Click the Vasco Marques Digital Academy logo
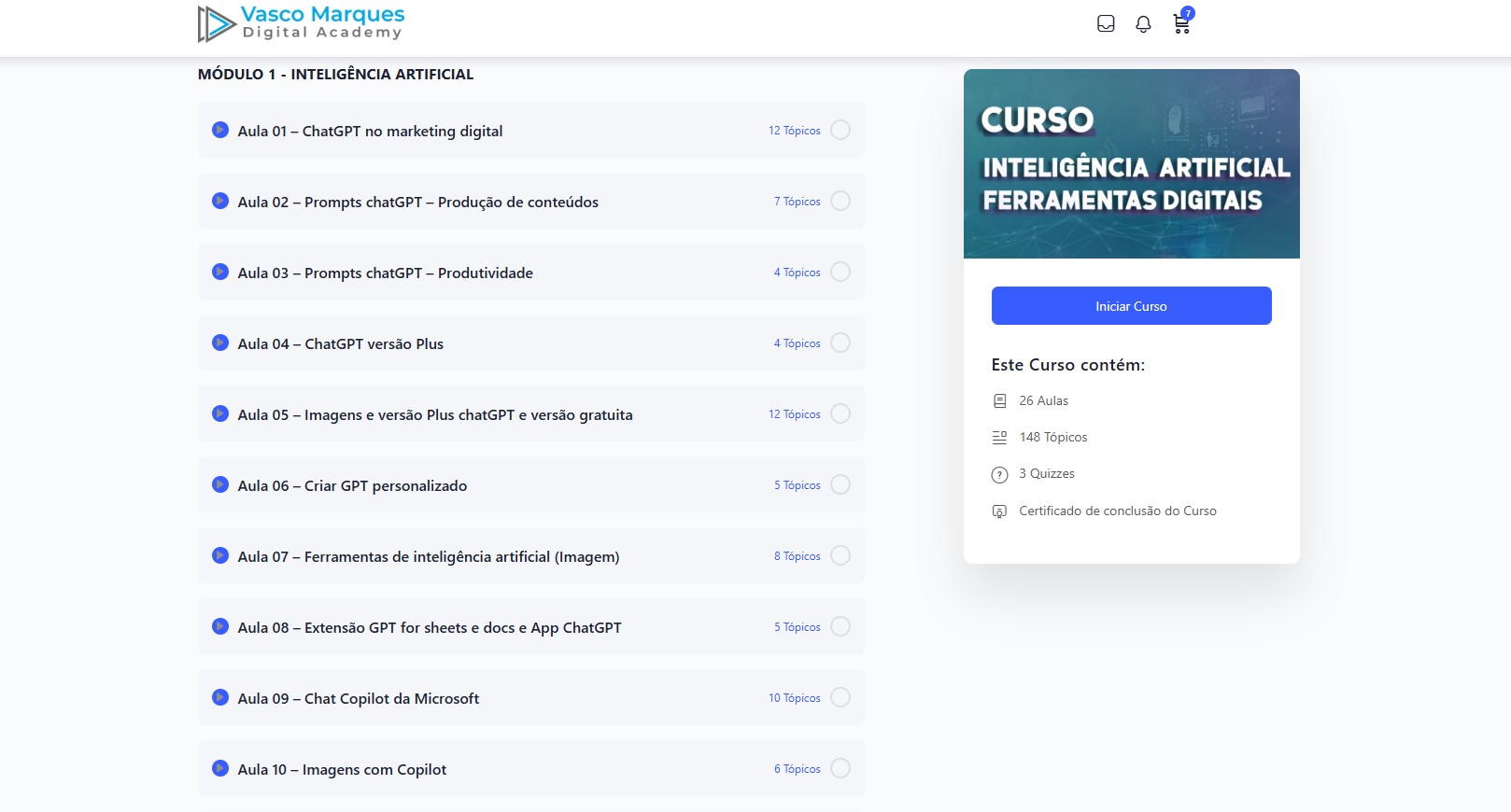The height and width of the screenshot is (812, 1511). [x=301, y=23]
